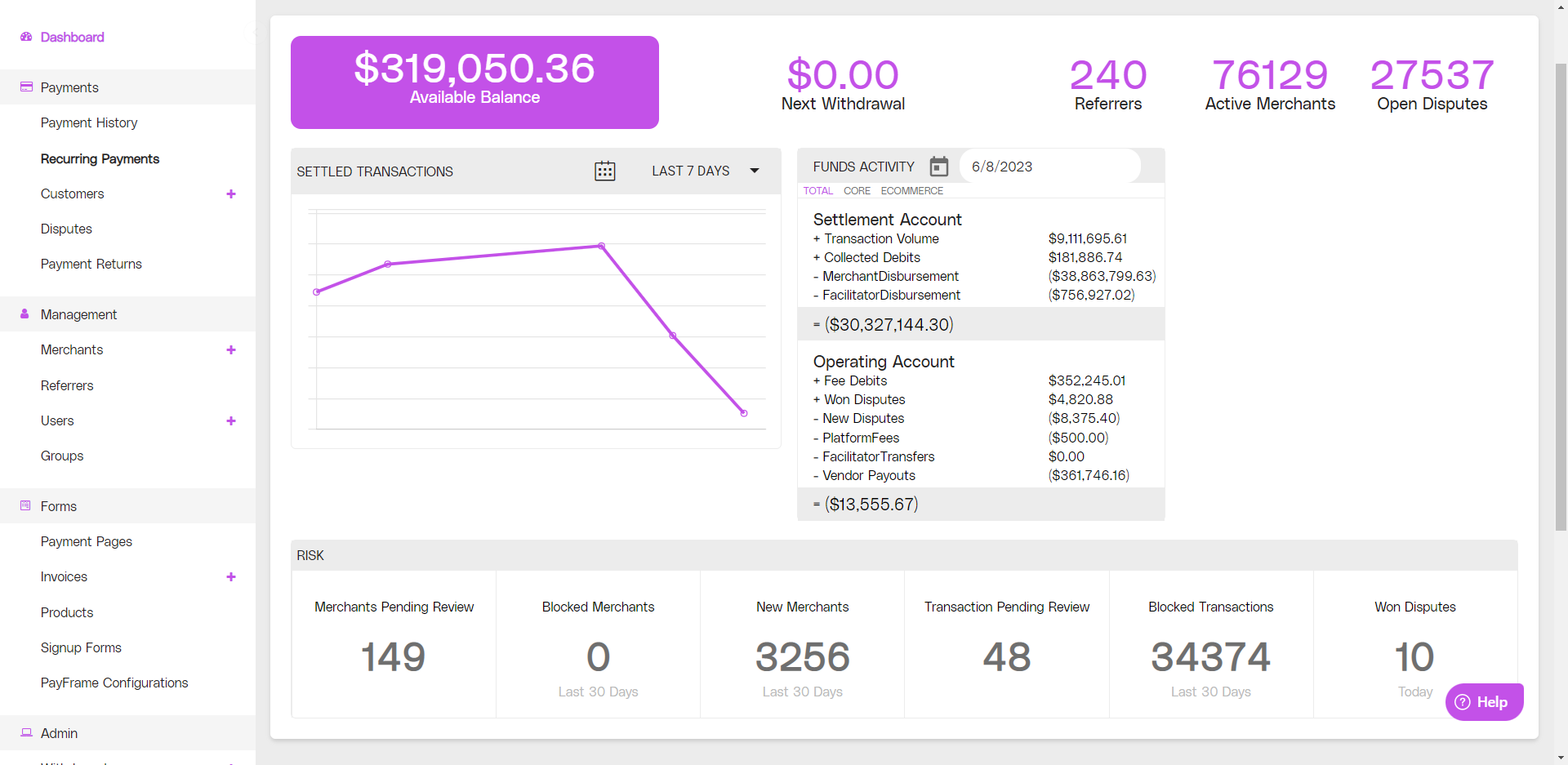Click the first data point on chart
The image size is (1568, 765).
[317, 291]
